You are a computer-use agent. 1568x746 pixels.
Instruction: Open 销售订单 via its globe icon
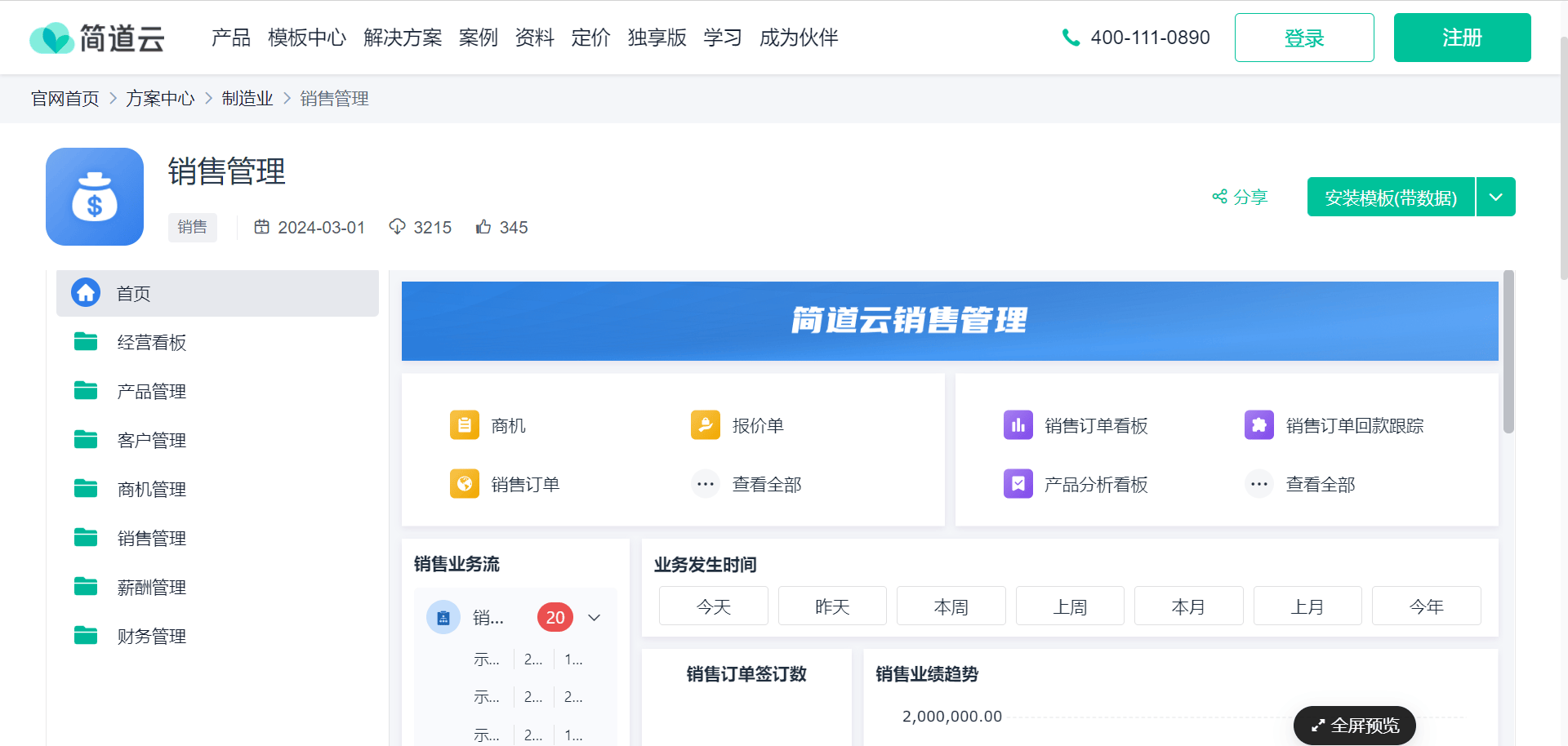pos(464,483)
